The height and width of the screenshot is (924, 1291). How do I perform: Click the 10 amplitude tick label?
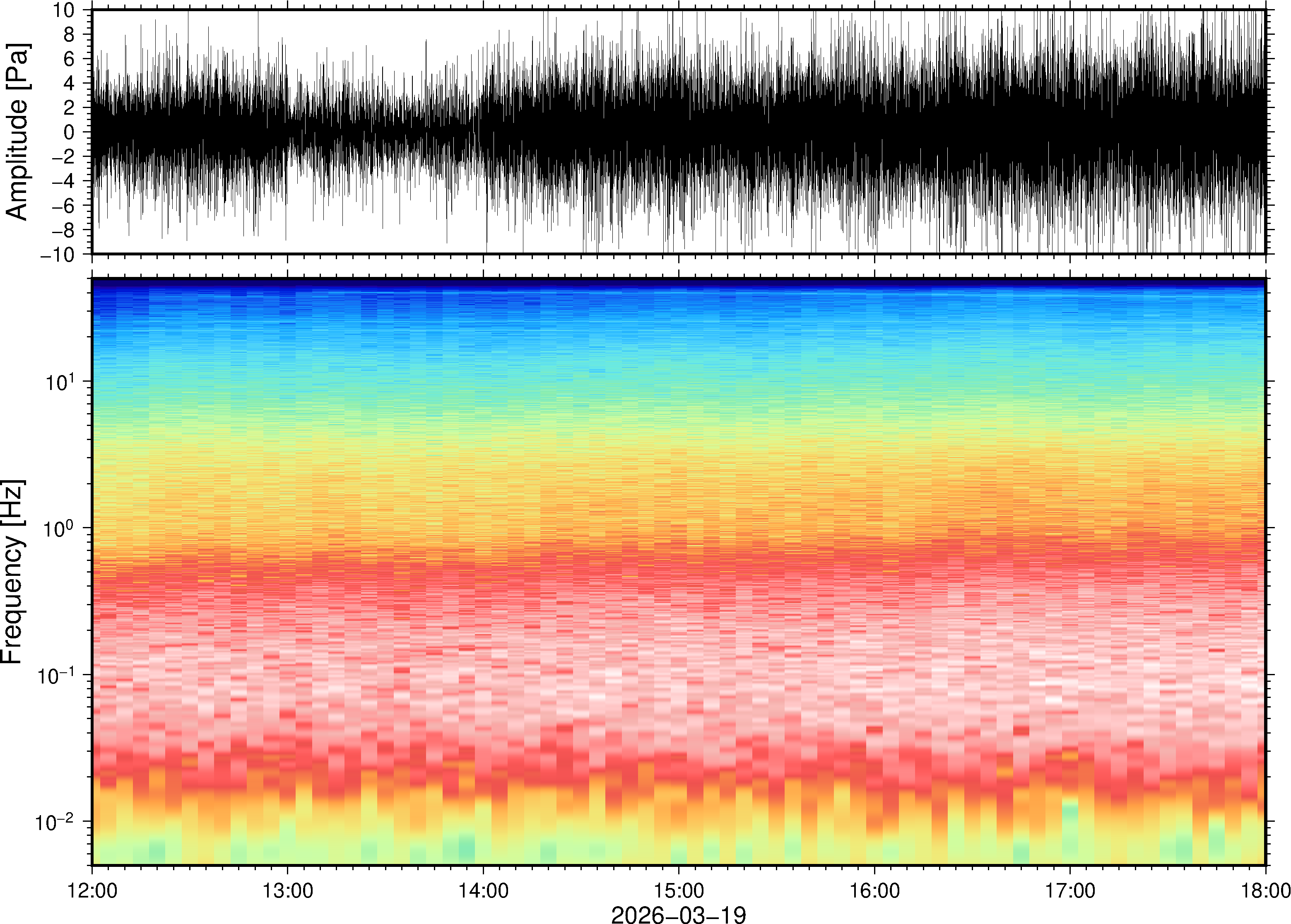64,10
